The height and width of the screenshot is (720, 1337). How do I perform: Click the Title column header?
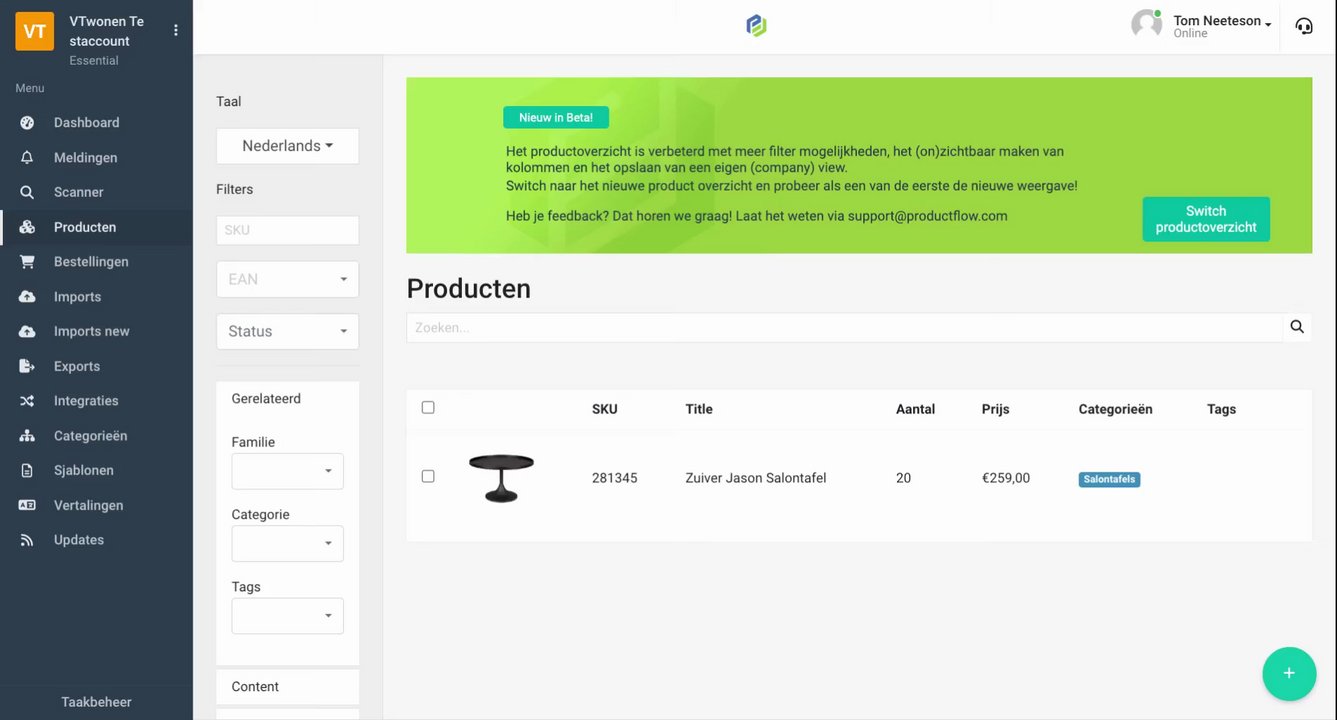699,409
